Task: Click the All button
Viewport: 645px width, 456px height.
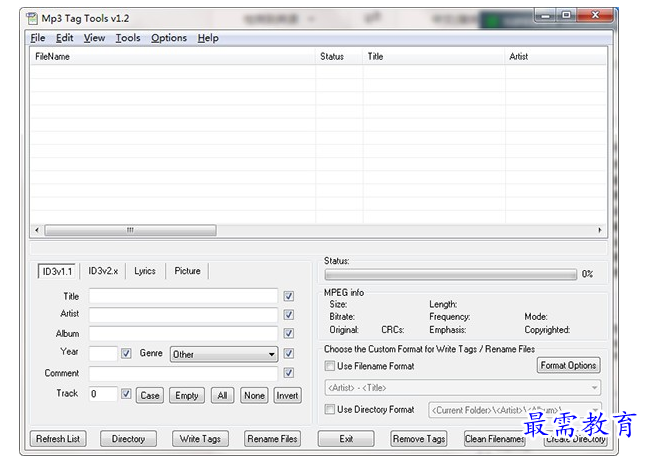Action: (223, 396)
